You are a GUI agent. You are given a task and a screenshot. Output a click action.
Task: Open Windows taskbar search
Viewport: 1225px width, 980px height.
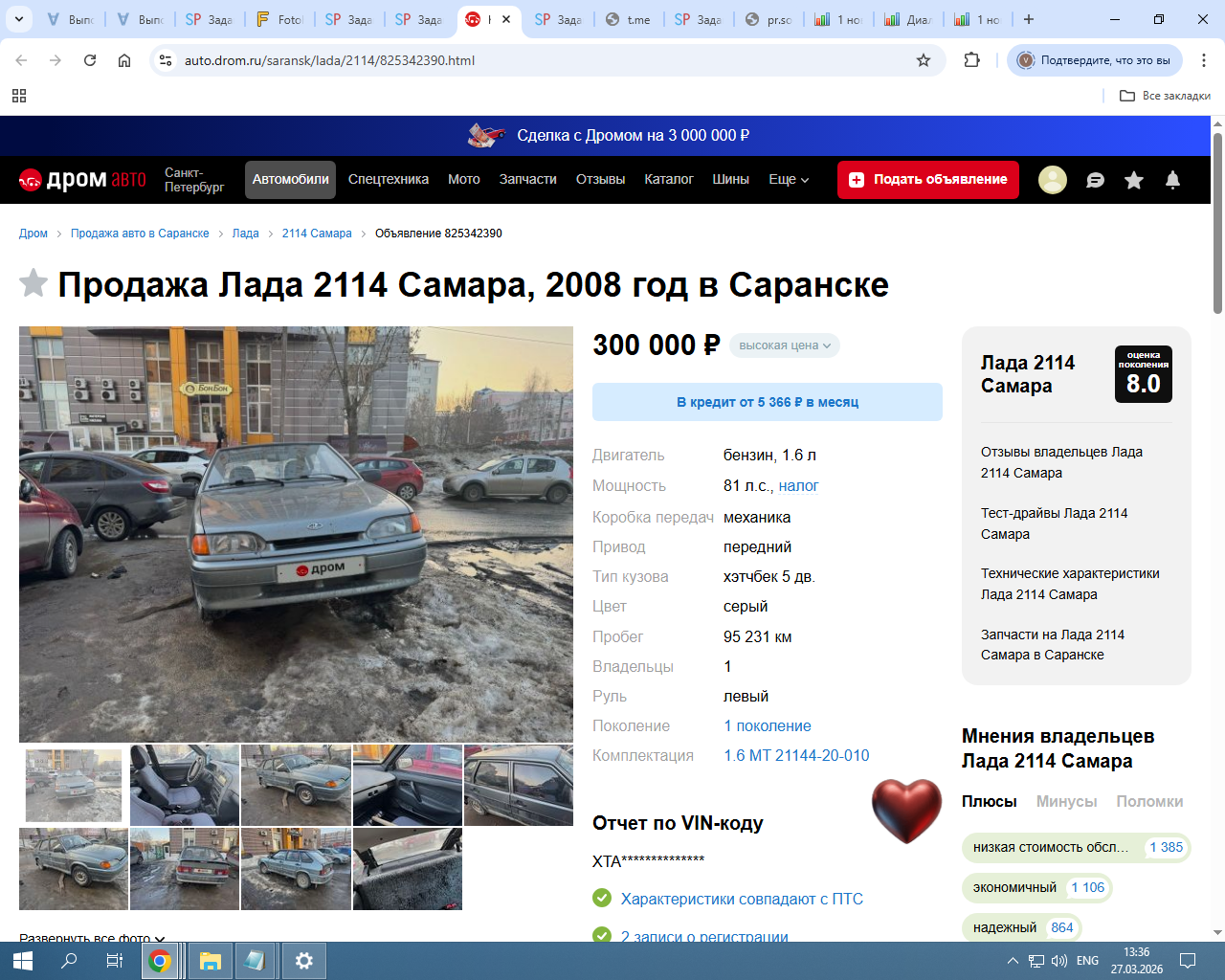coord(69,961)
